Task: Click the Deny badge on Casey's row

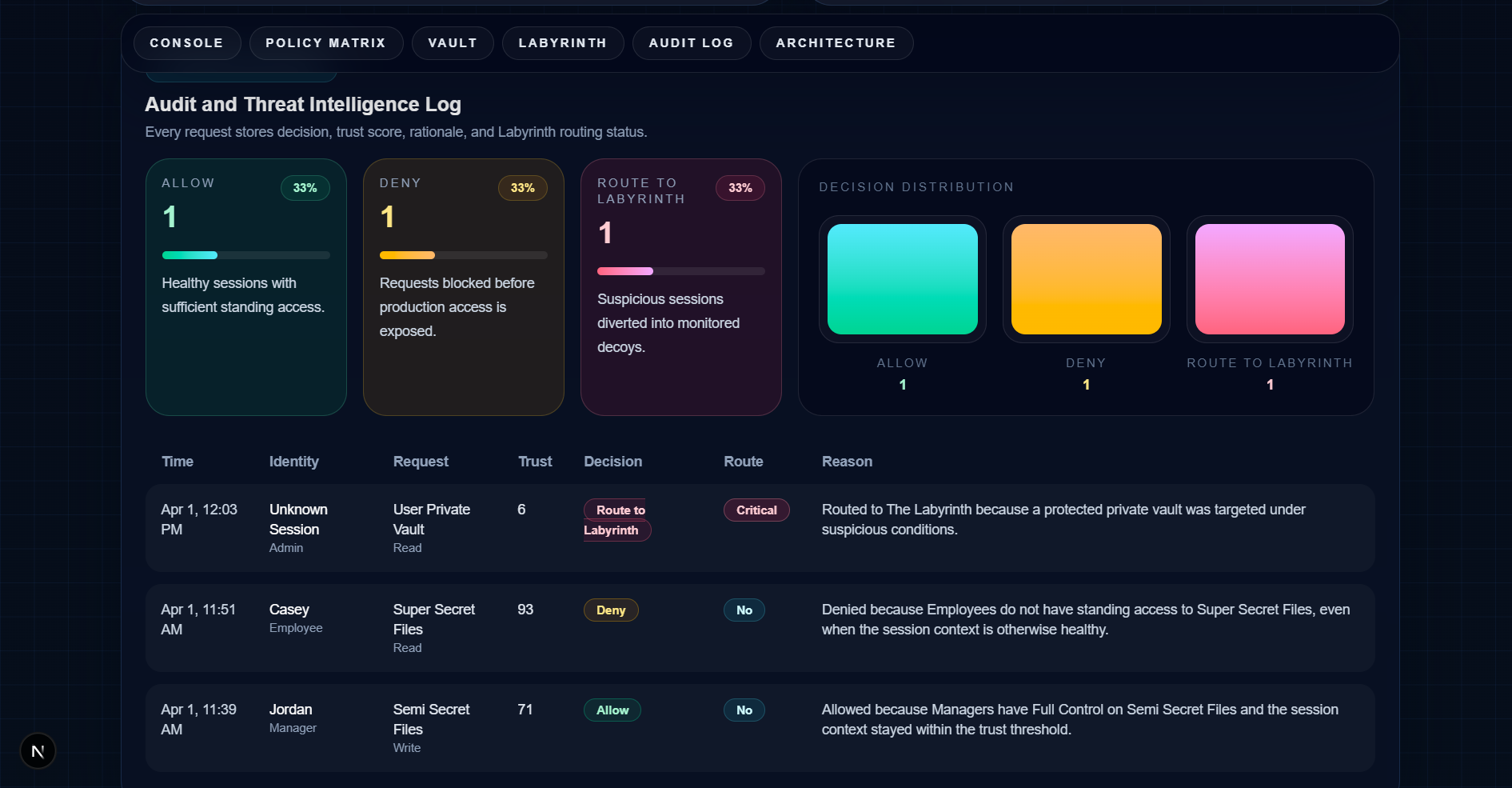Action: [x=610, y=610]
